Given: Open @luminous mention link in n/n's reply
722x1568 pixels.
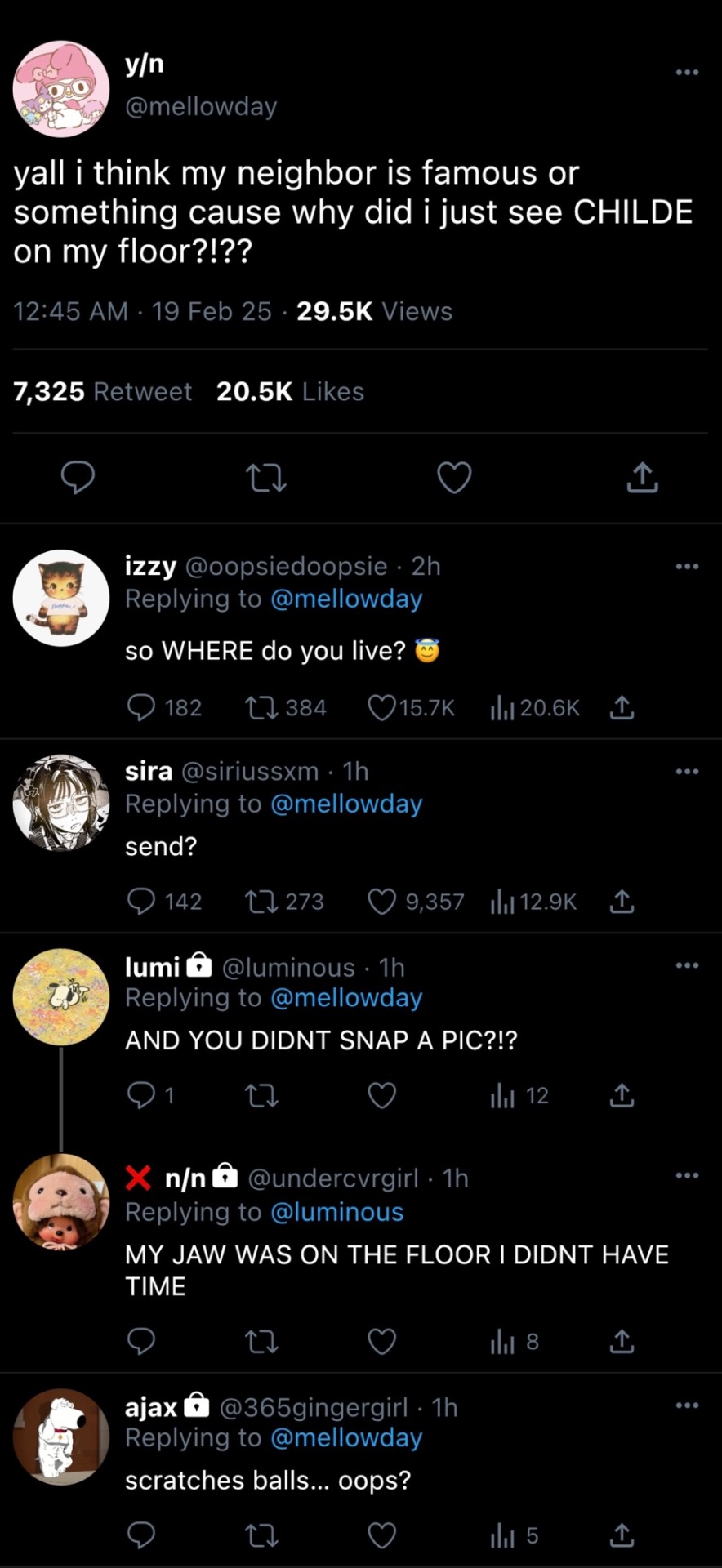Looking at the screenshot, I should point(336,1212).
